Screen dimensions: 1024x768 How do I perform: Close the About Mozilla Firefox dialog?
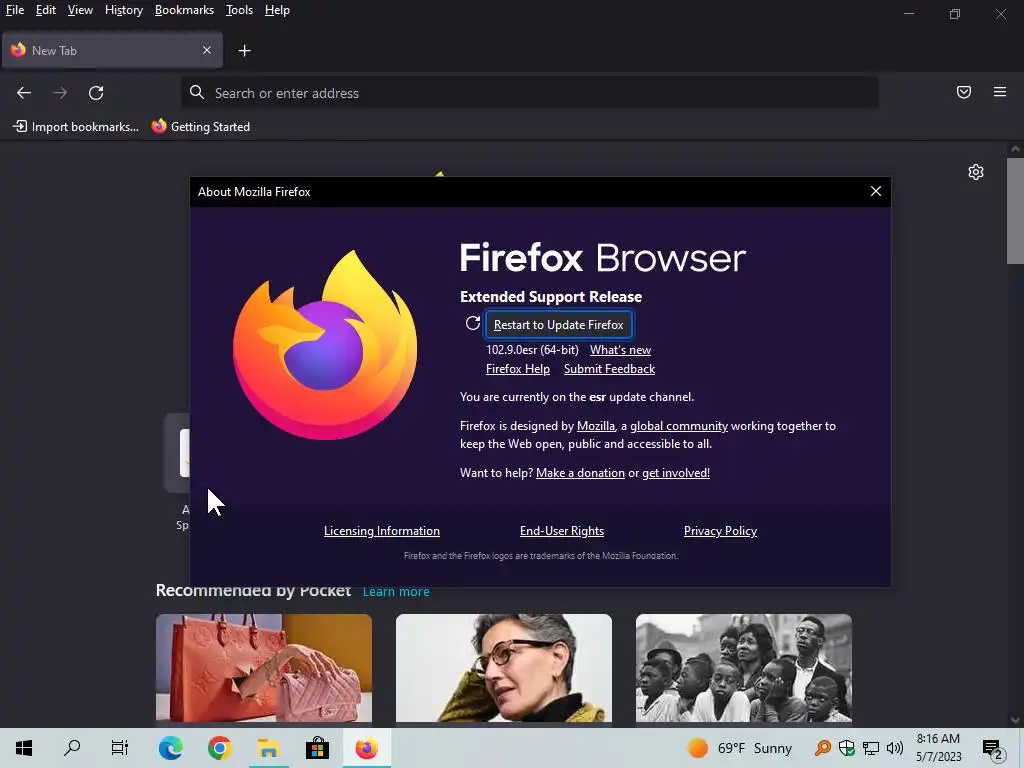pos(876,191)
